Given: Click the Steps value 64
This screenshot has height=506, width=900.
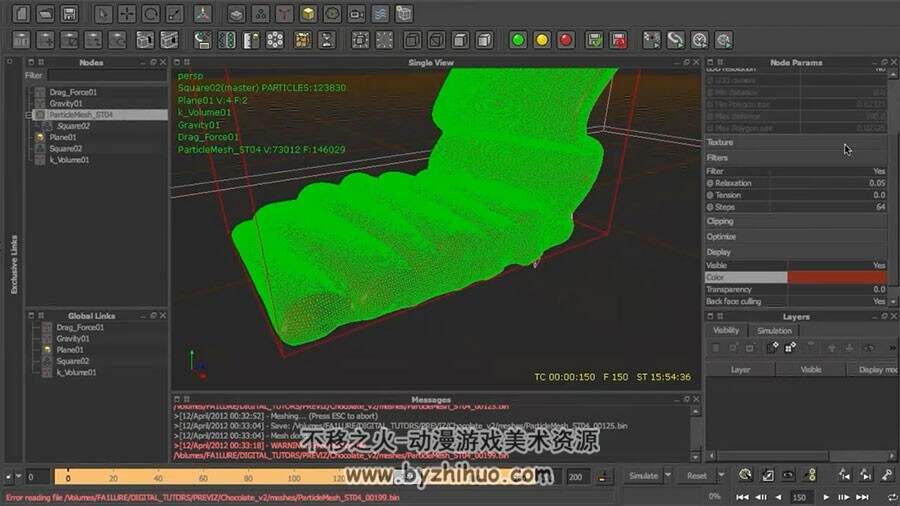Looking at the screenshot, I should tap(880, 207).
